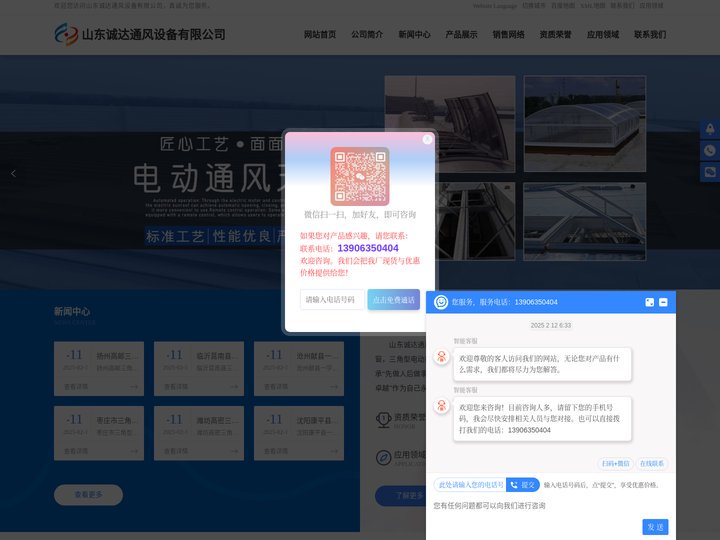This screenshot has height=540, width=720.
Task: Open news card 临沂莒南县...
Action: 199,368
